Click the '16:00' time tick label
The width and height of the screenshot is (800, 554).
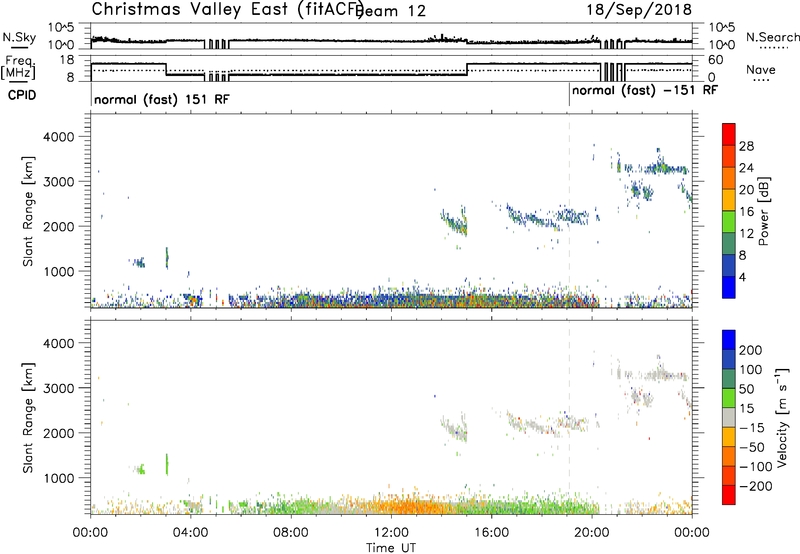[491, 533]
